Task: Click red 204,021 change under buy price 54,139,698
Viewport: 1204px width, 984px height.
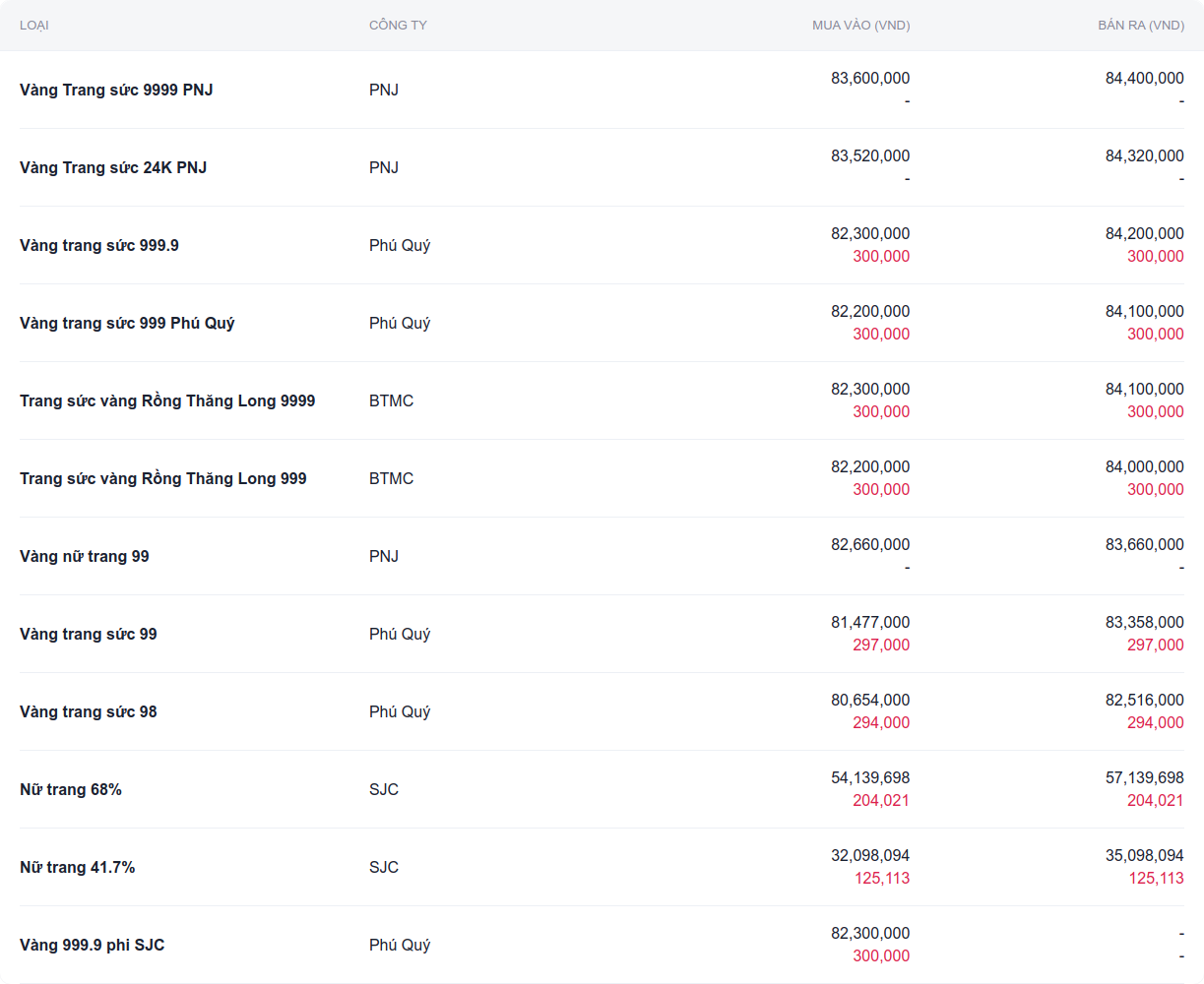Action: click(881, 800)
